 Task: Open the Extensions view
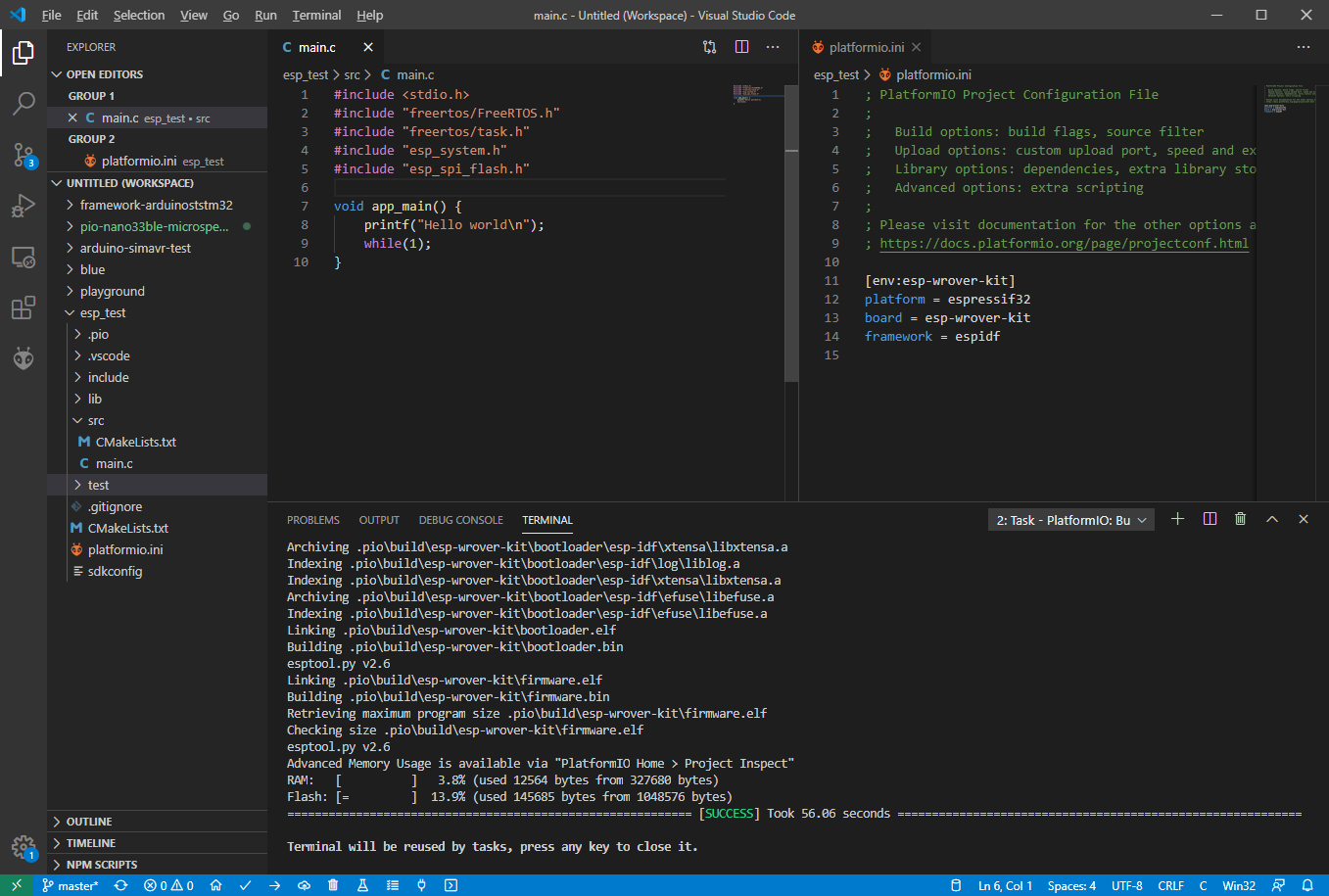(24, 308)
